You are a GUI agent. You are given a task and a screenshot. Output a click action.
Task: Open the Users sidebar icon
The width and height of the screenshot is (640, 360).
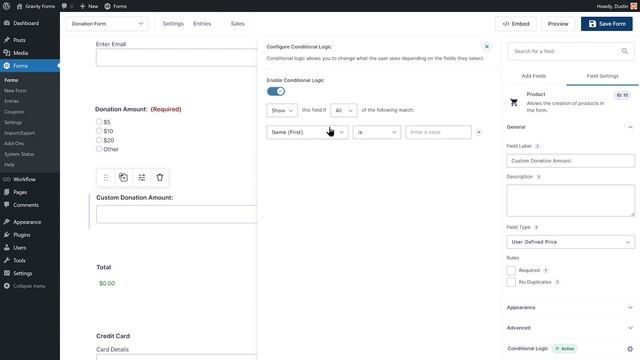[x=7, y=247]
